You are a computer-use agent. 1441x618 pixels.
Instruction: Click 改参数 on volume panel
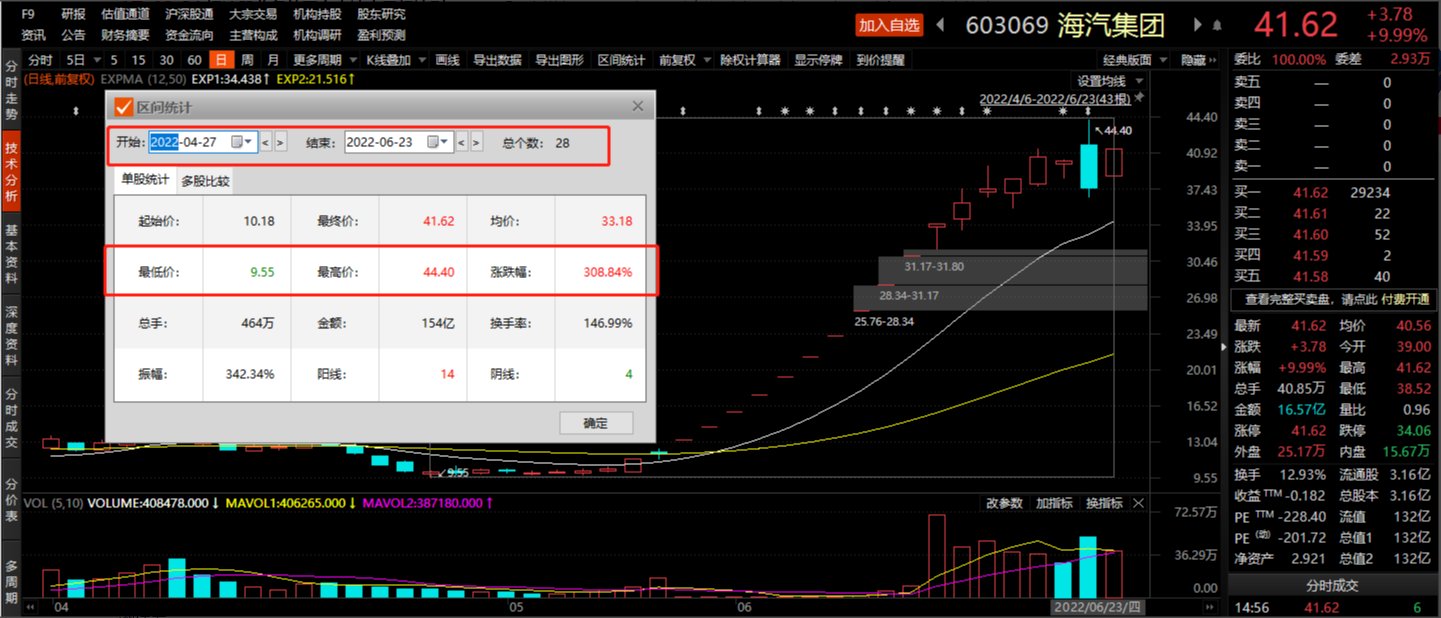pyautogui.click(x=1004, y=503)
